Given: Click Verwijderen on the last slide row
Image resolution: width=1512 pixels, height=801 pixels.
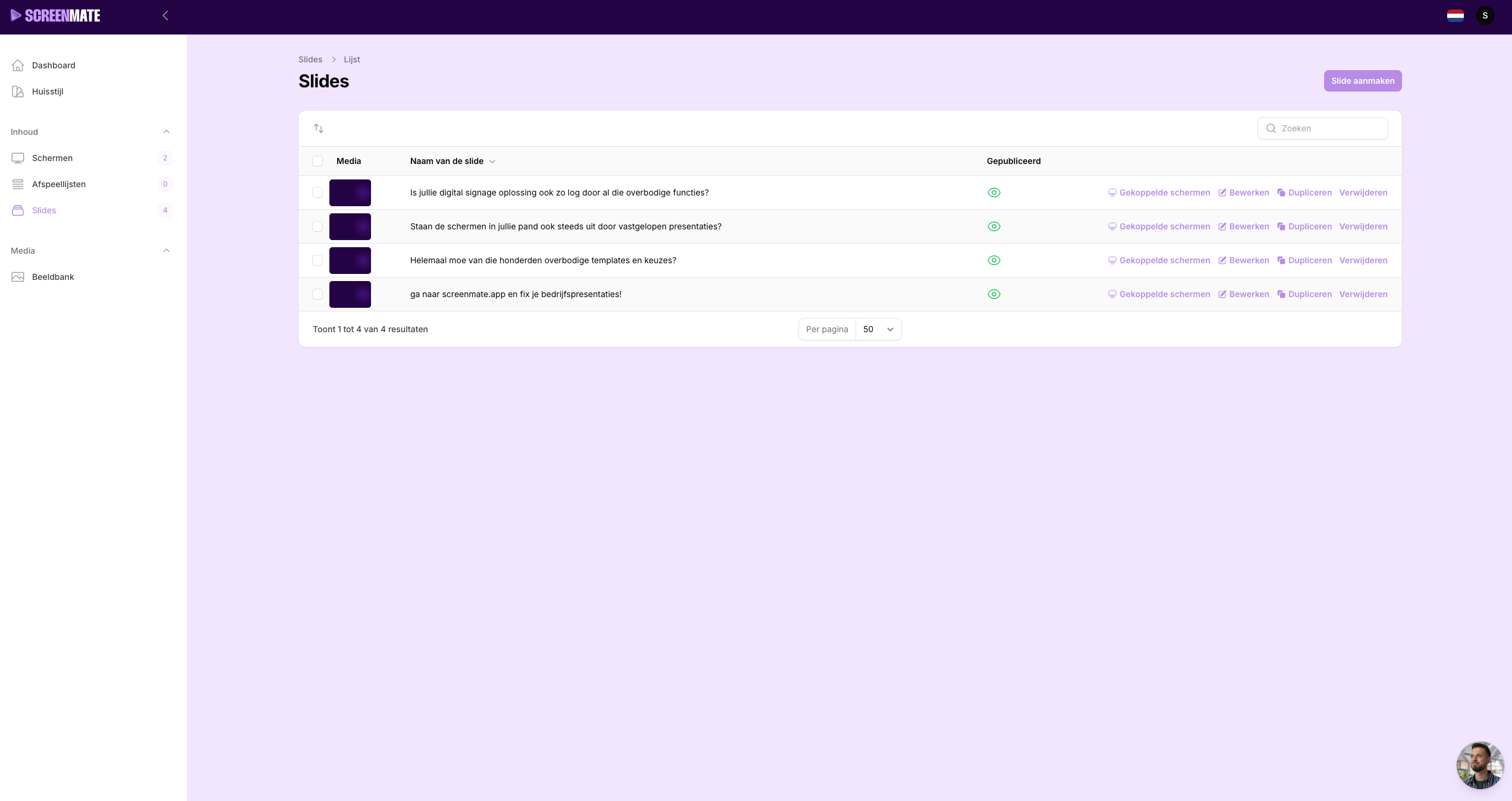Looking at the screenshot, I should point(1363,294).
